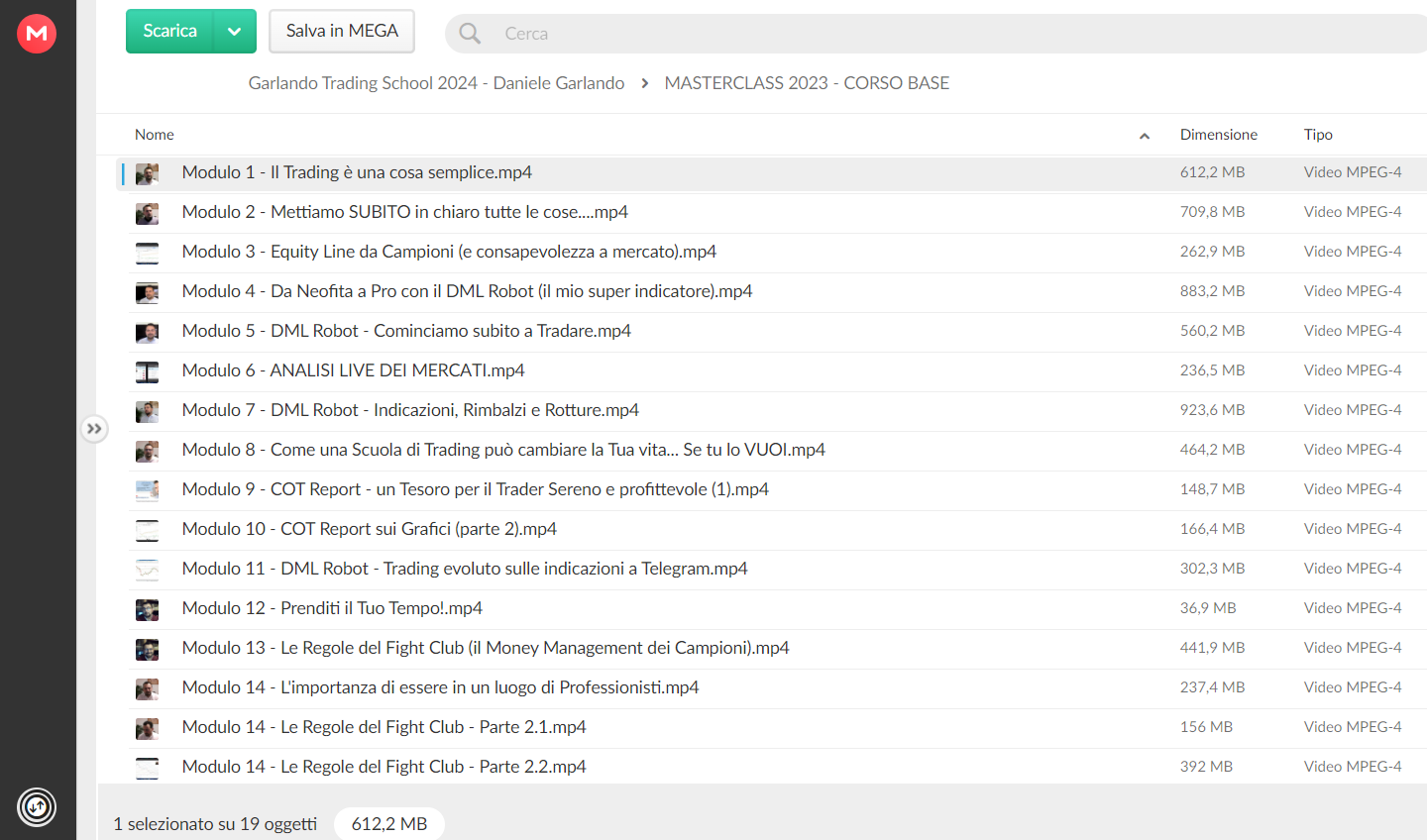Image resolution: width=1427 pixels, height=840 pixels.
Task: Expand sidebar with double-arrow icon
Action: click(94, 429)
